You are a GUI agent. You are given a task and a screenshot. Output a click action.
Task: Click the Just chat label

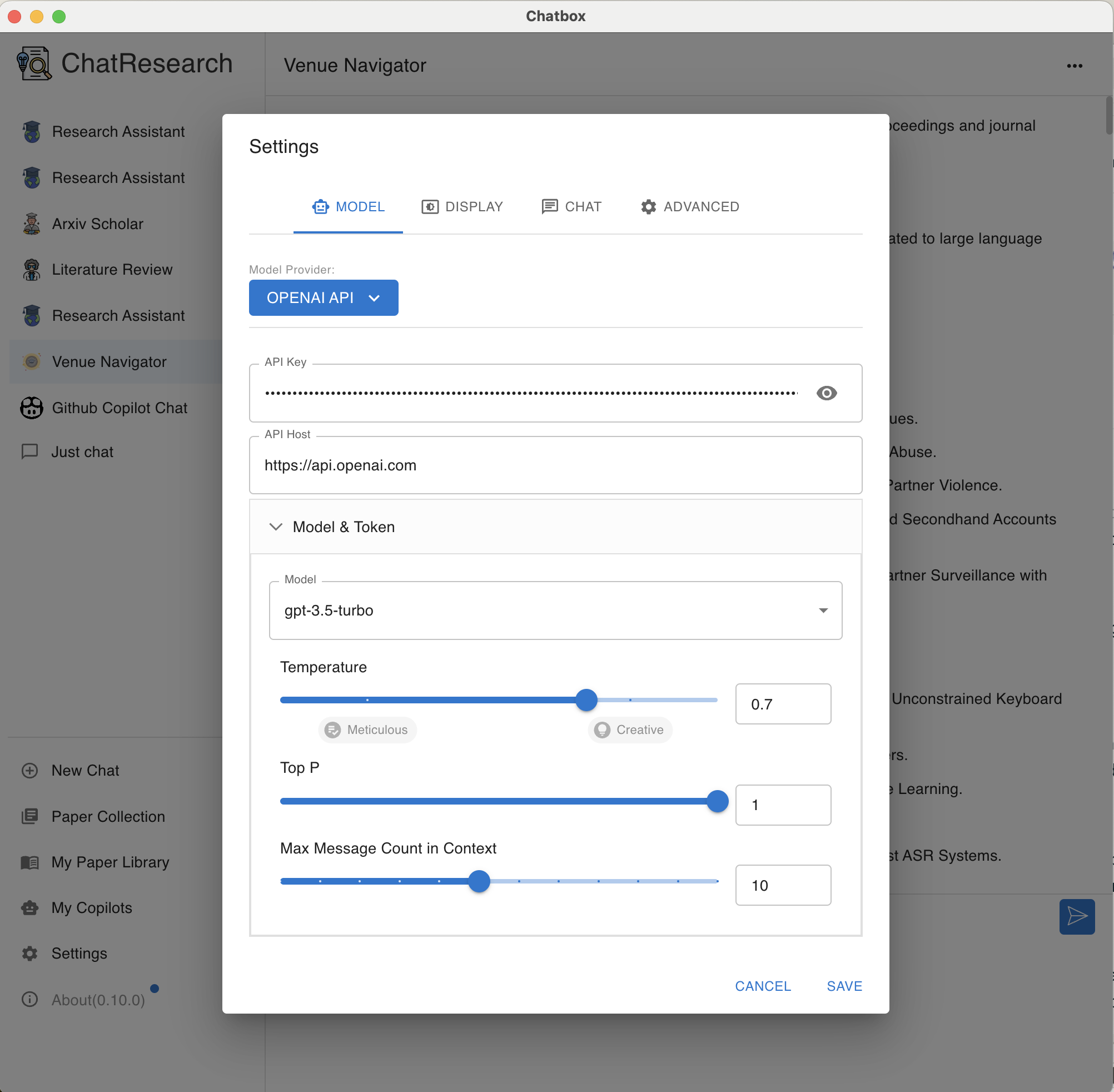(x=83, y=452)
